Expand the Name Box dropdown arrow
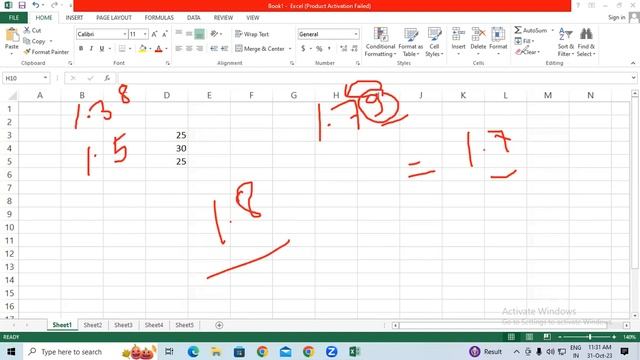This screenshot has height=360, width=640. click(x=45, y=78)
